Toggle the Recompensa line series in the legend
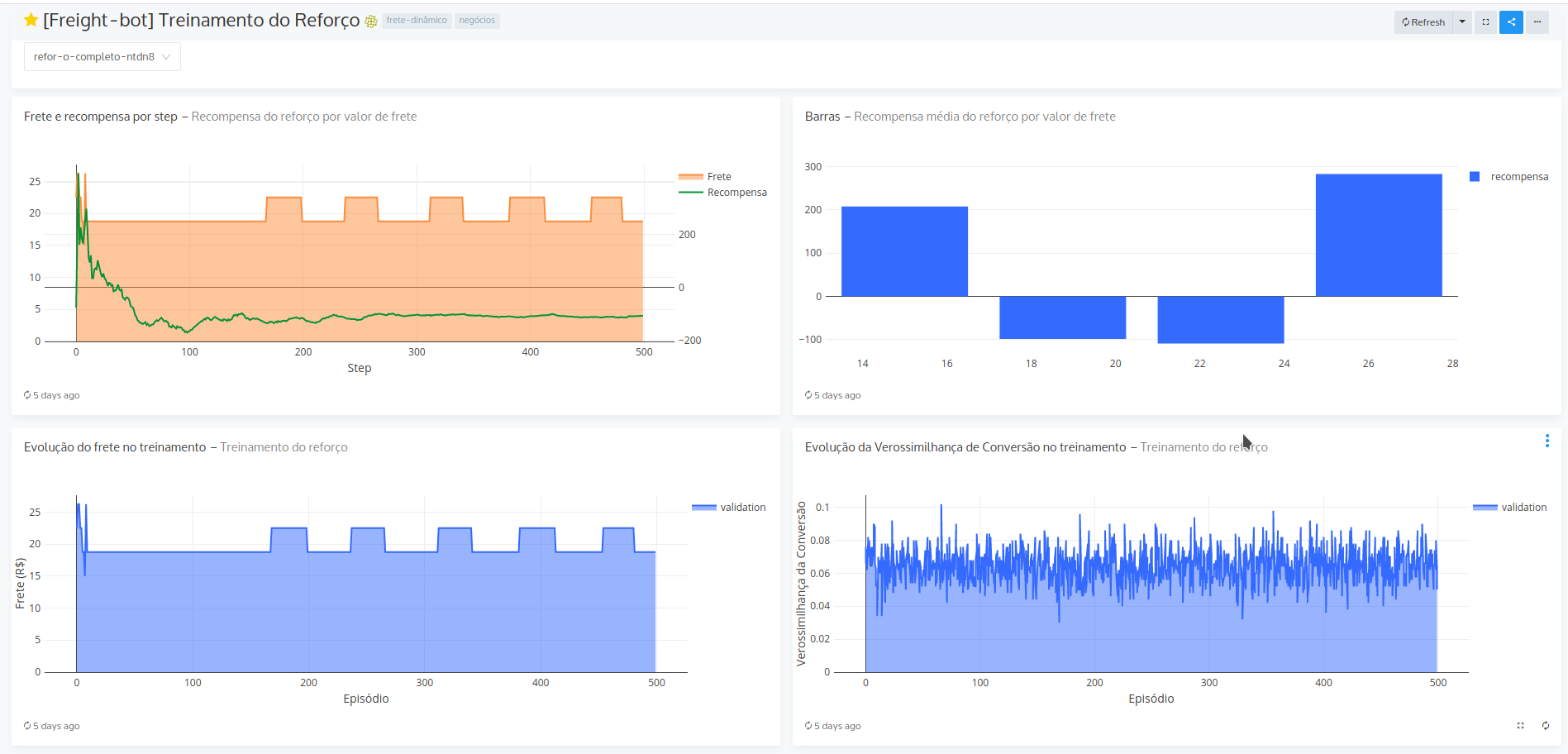1568x754 pixels. (722, 193)
